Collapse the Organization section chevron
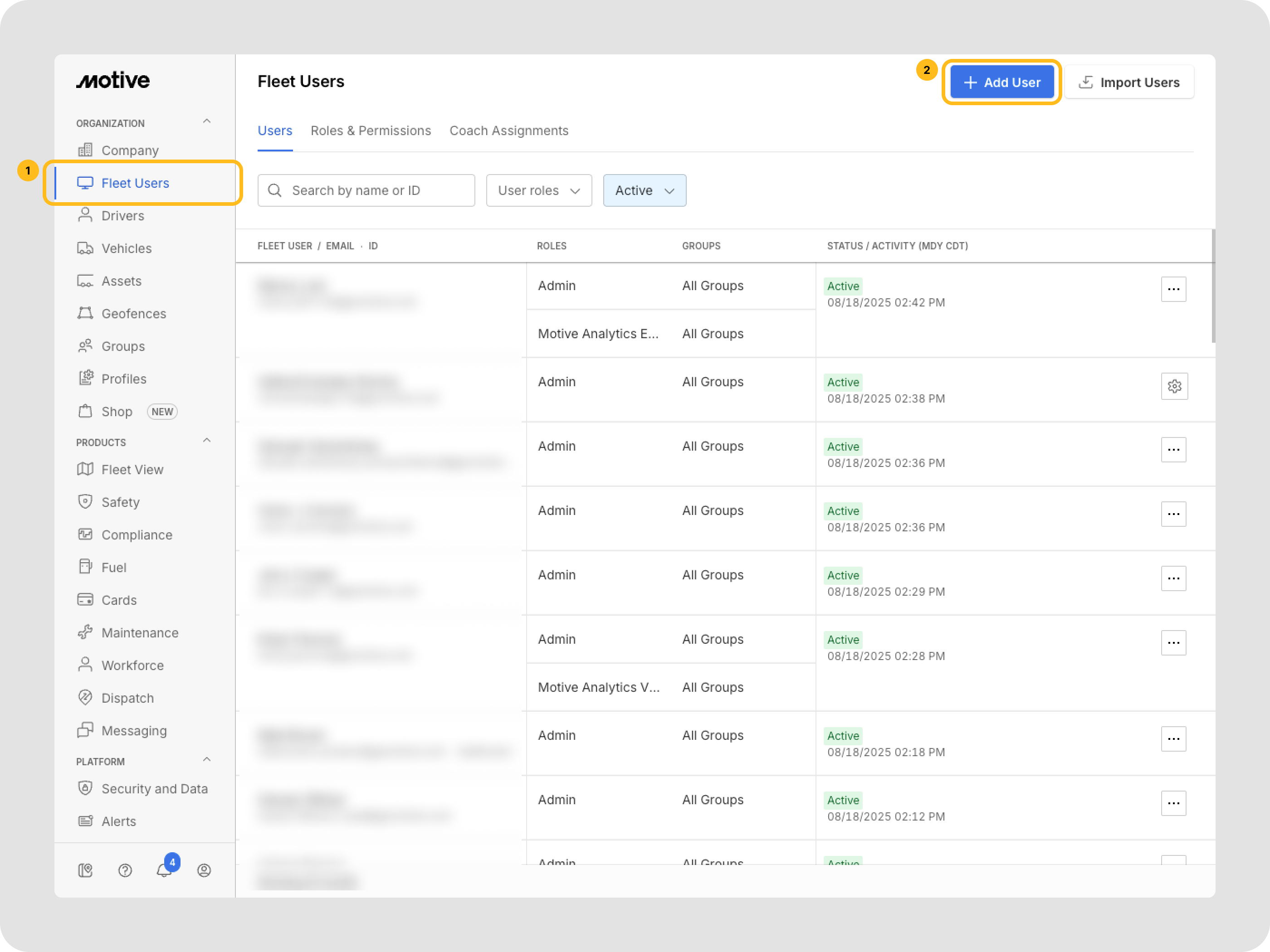This screenshot has height=952, width=1270. click(207, 121)
